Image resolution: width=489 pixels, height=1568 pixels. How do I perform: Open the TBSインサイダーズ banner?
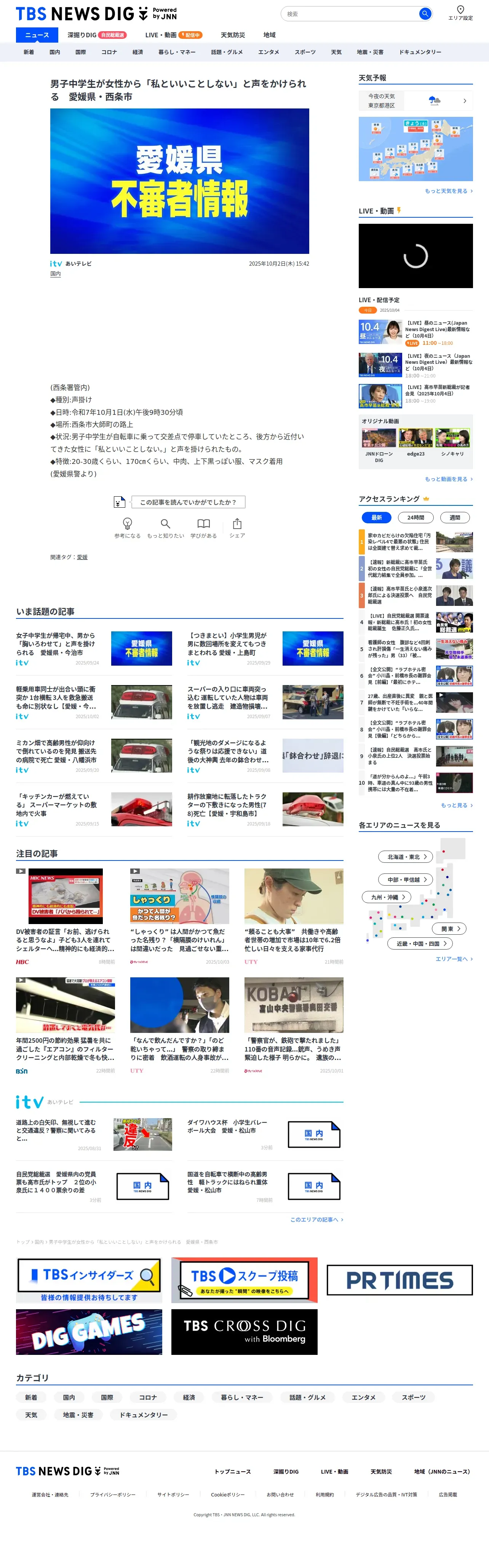[x=89, y=1280]
